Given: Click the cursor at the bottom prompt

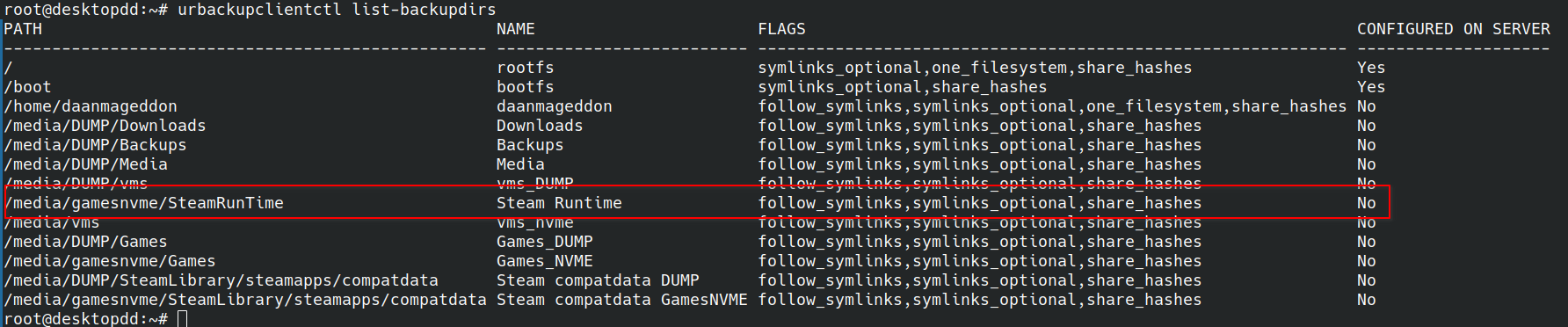Looking at the screenshot, I should [x=183, y=318].
